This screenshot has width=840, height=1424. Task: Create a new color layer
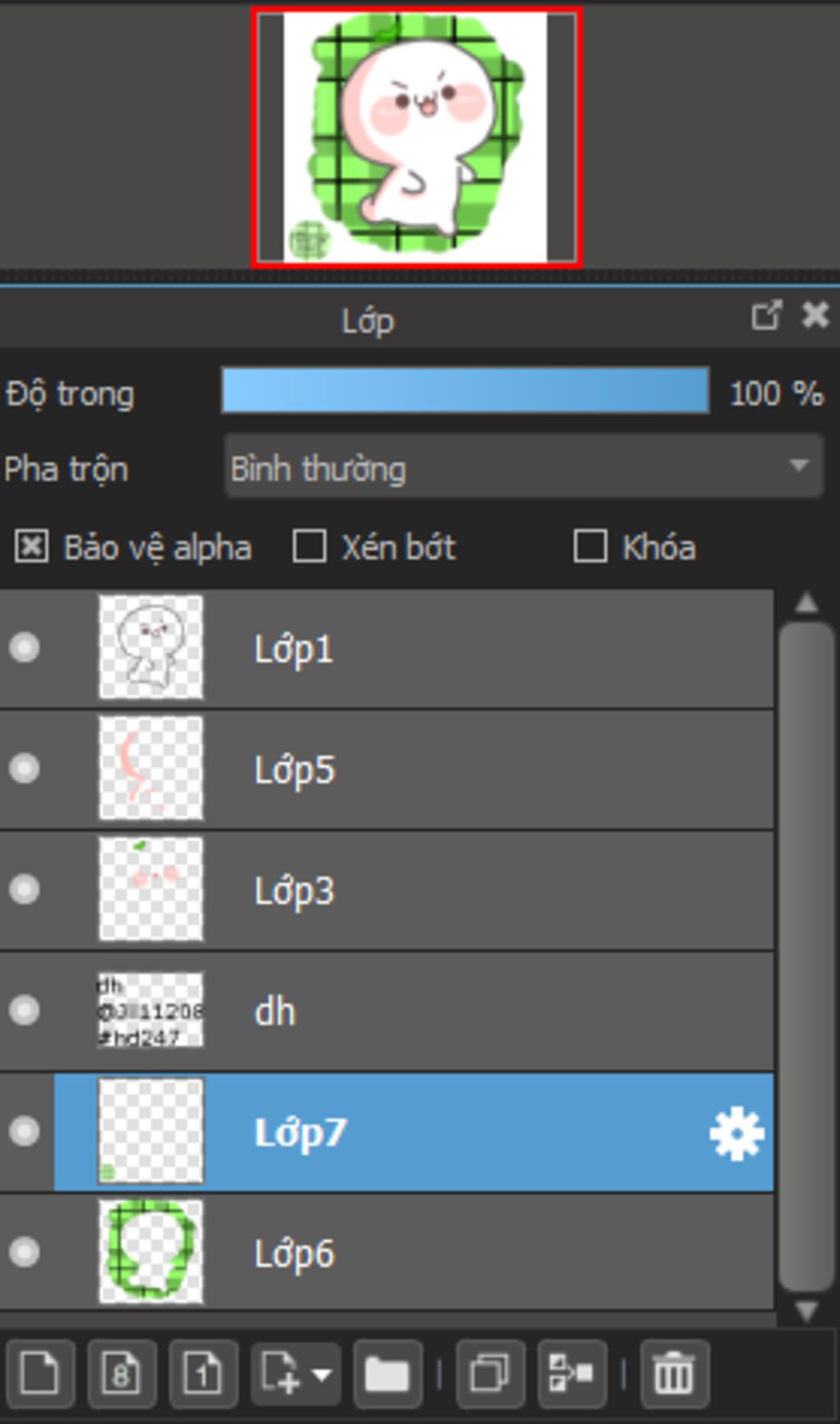point(39,1371)
